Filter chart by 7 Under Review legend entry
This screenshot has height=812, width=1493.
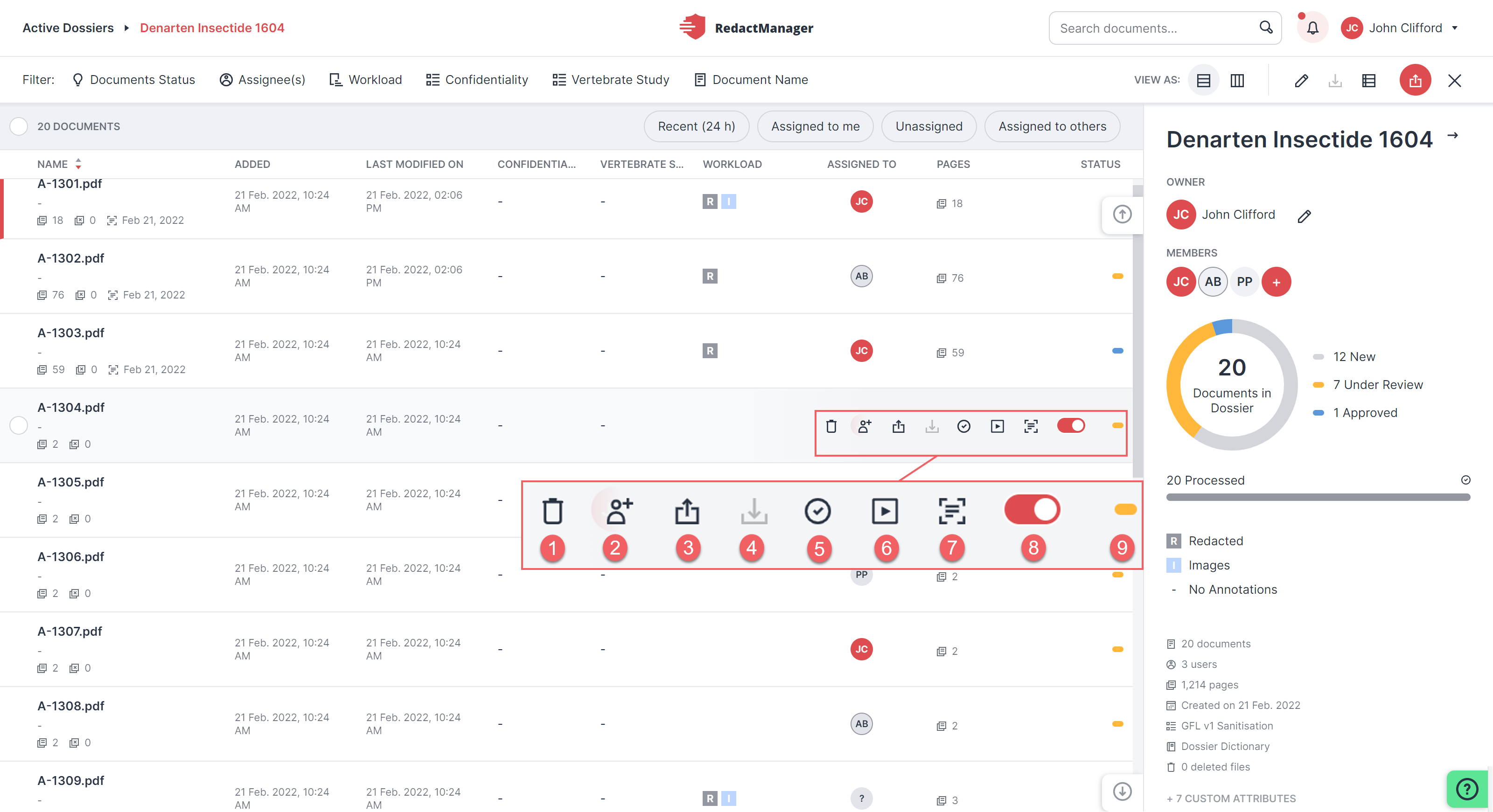click(x=1368, y=385)
